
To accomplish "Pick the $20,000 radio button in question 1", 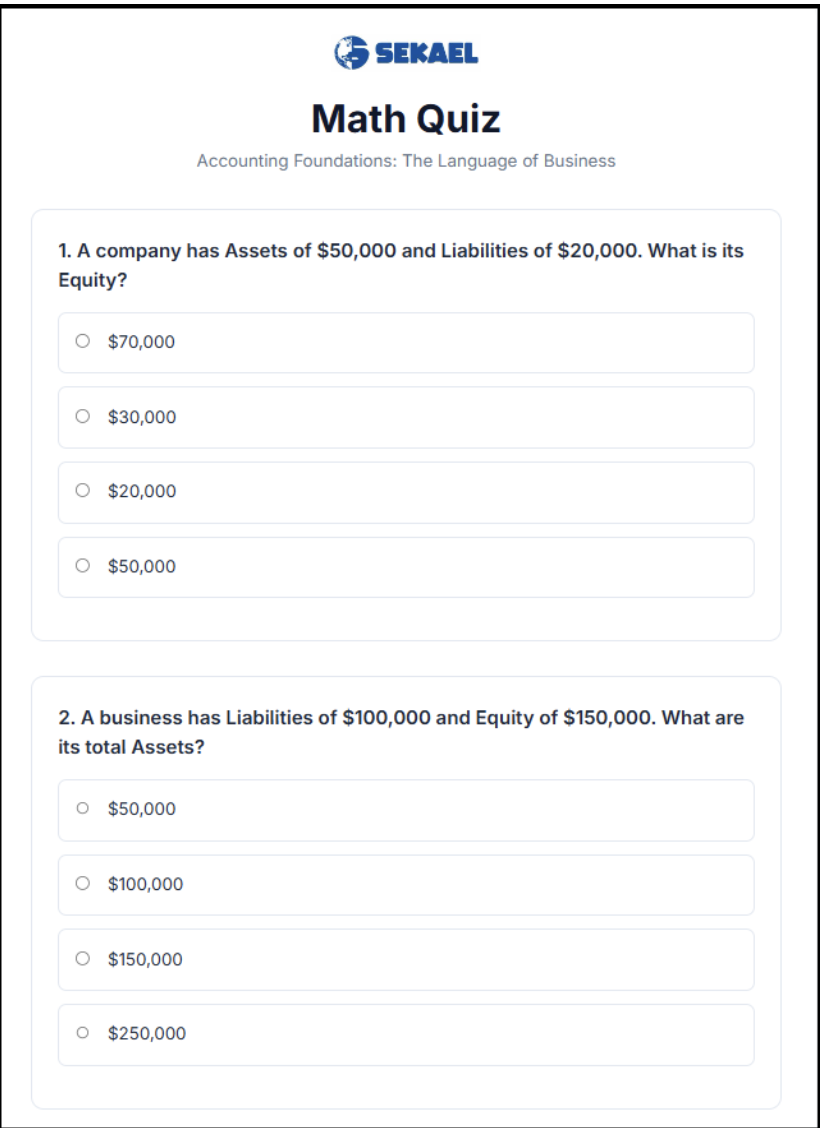I will (x=83, y=490).
